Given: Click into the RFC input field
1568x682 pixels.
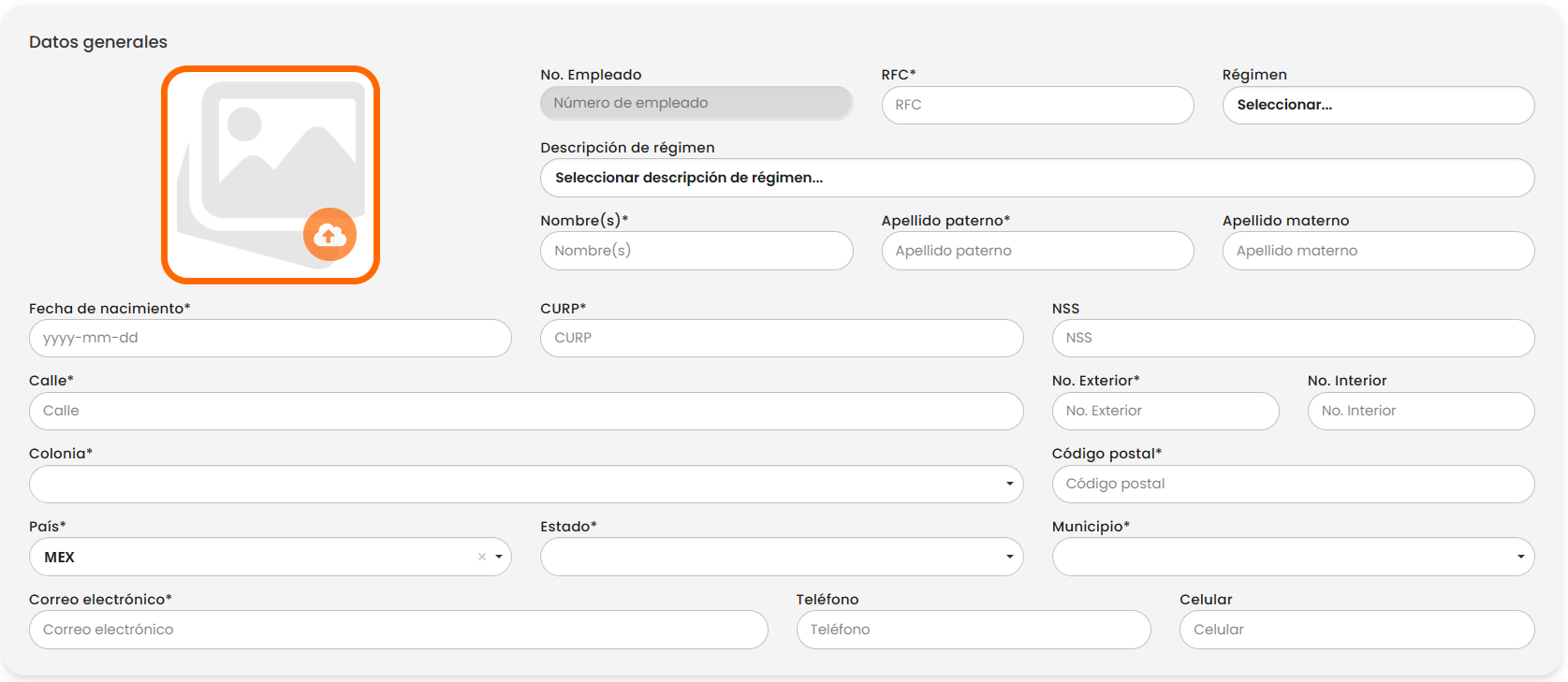Looking at the screenshot, I should 1036,105.
